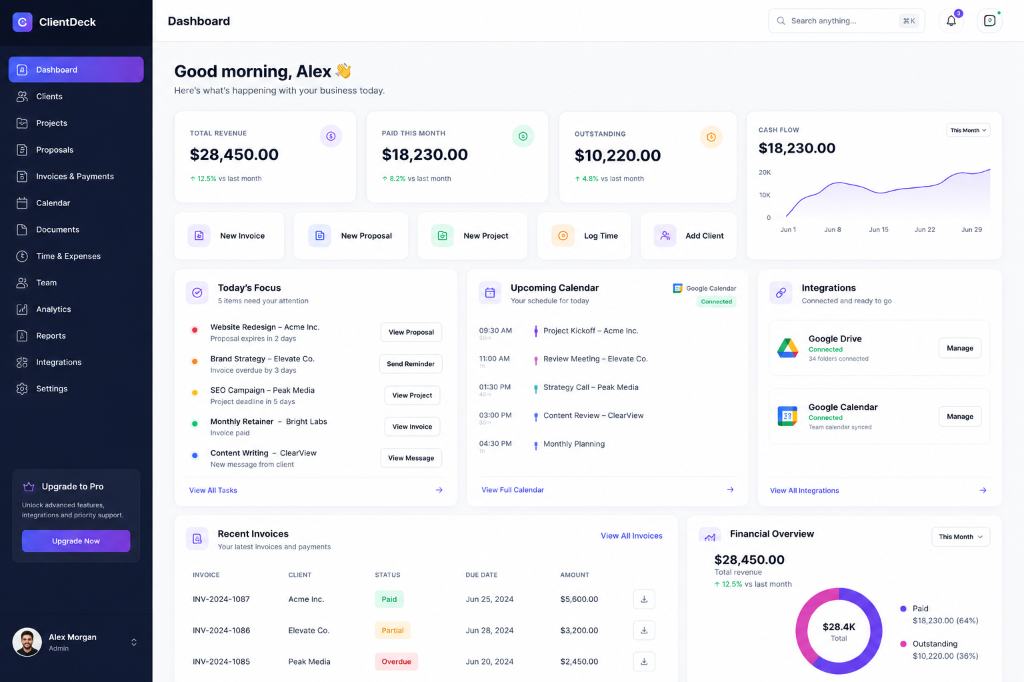Image resolution: width=1024 pixels, height=682 pixels.
Task: Open Time & Expenses section
Action: [76, 256]
